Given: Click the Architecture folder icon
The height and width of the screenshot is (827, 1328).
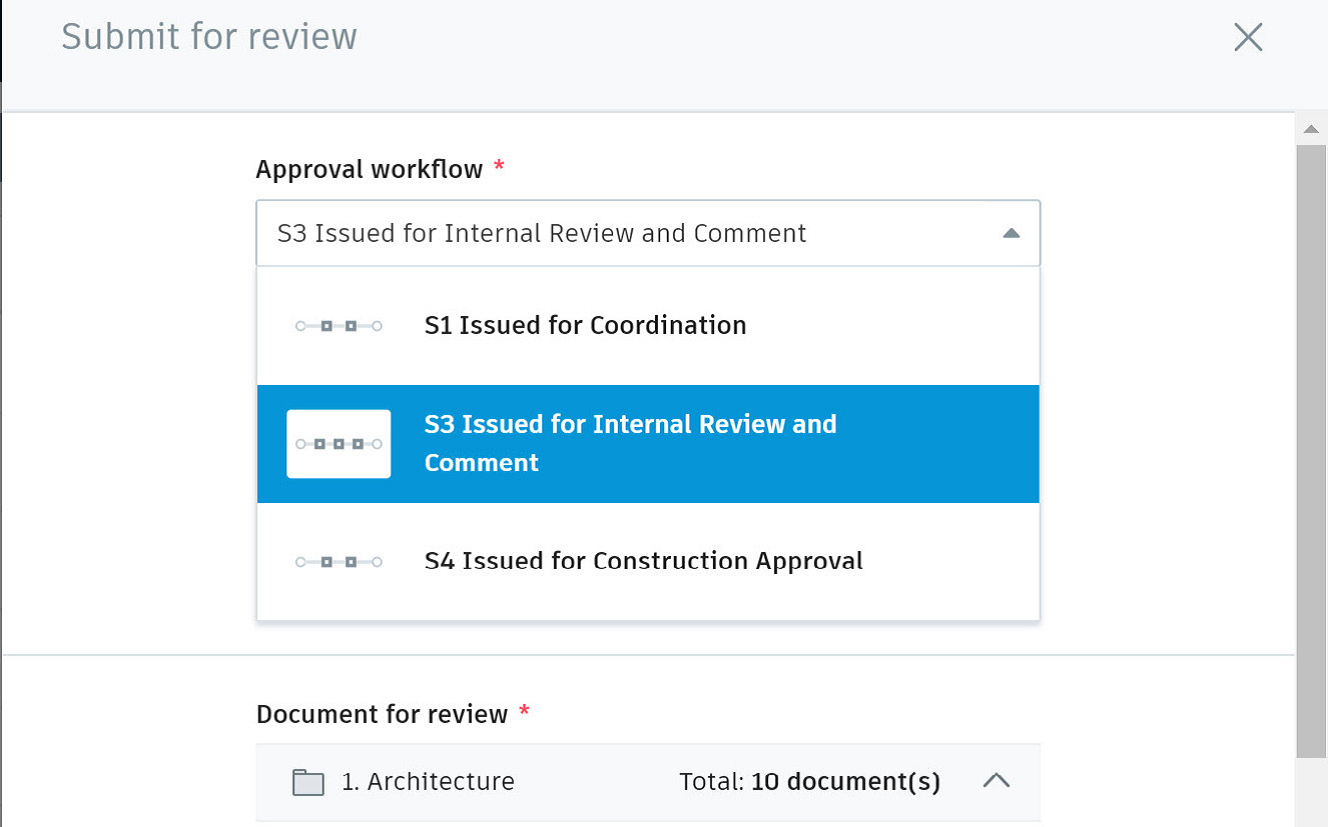Looking at the screenshot, I should (308, 782).
